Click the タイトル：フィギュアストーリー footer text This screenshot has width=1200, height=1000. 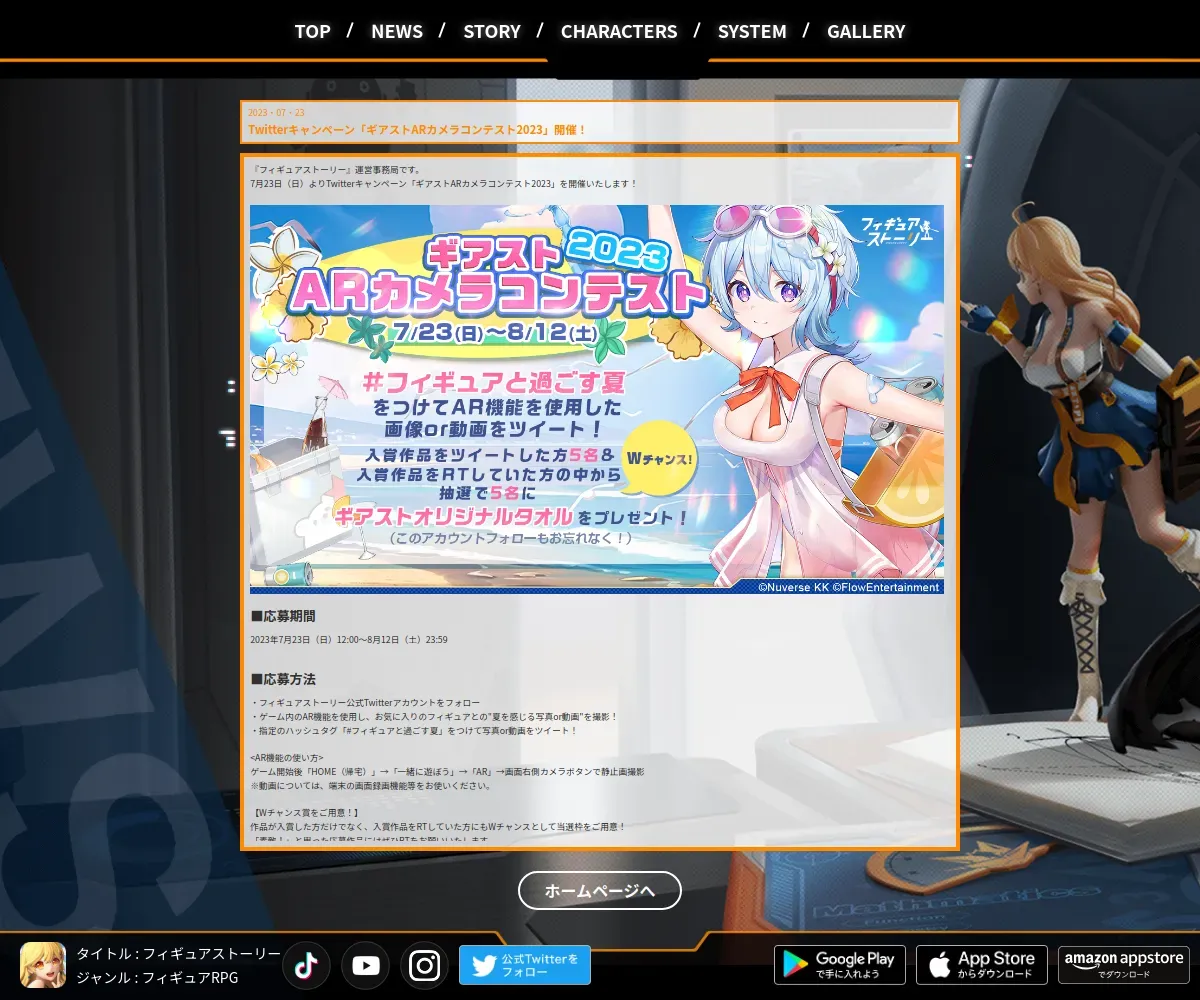(x=179, y=953)
